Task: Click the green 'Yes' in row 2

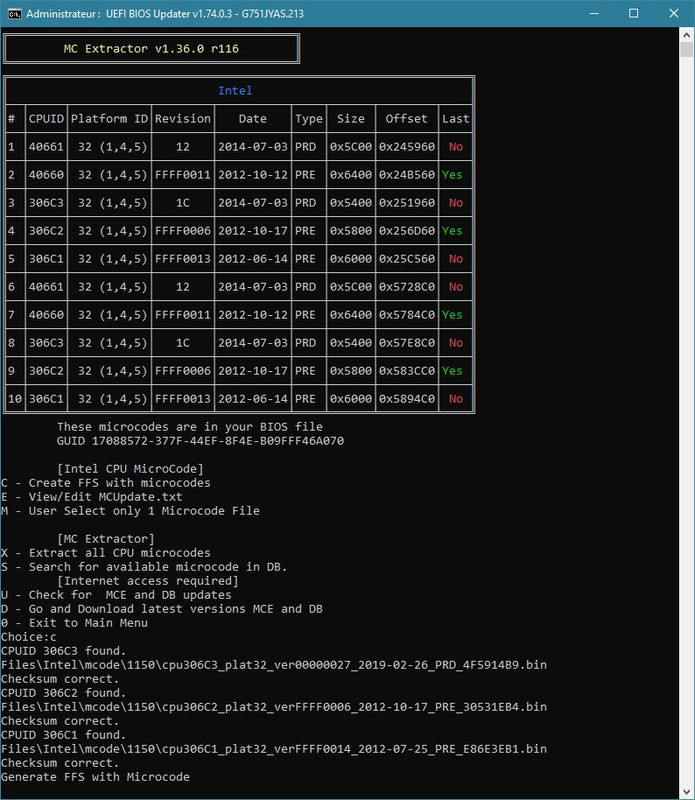Action: coord(452,175)
